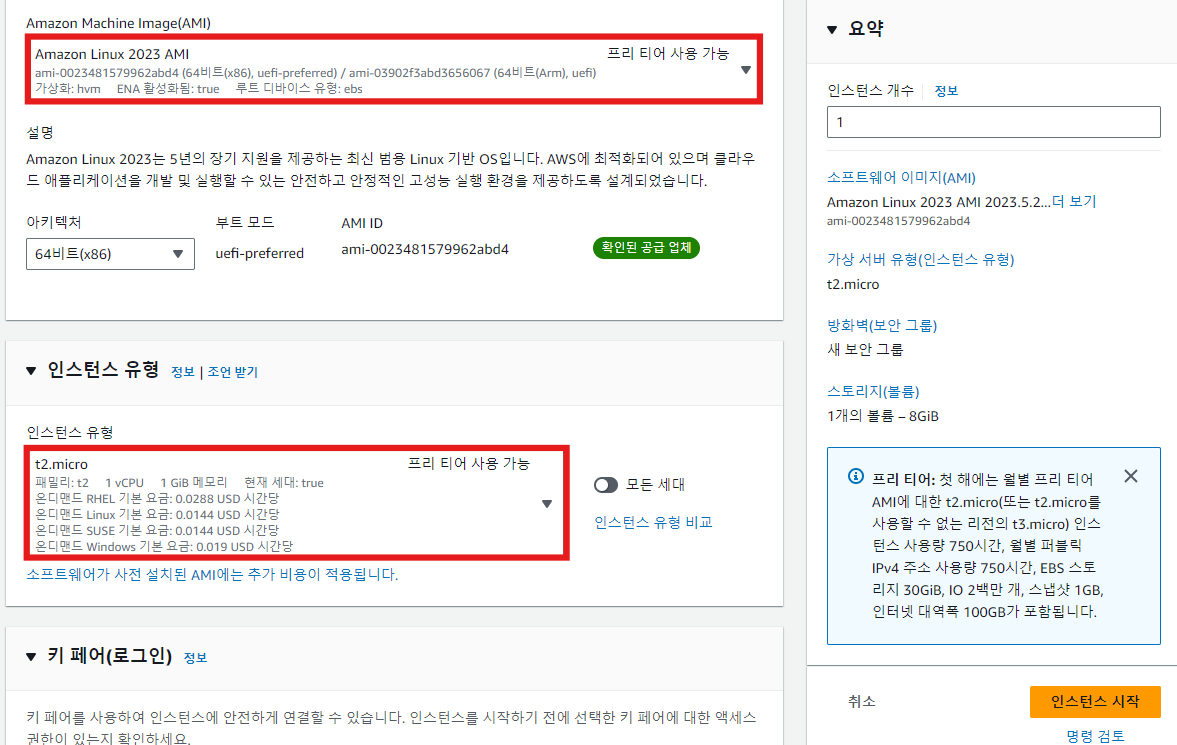Screen dimensions: 1177x745
Task: Collapse the 인스턴스 유형 section
Action: tap(31, 370)
